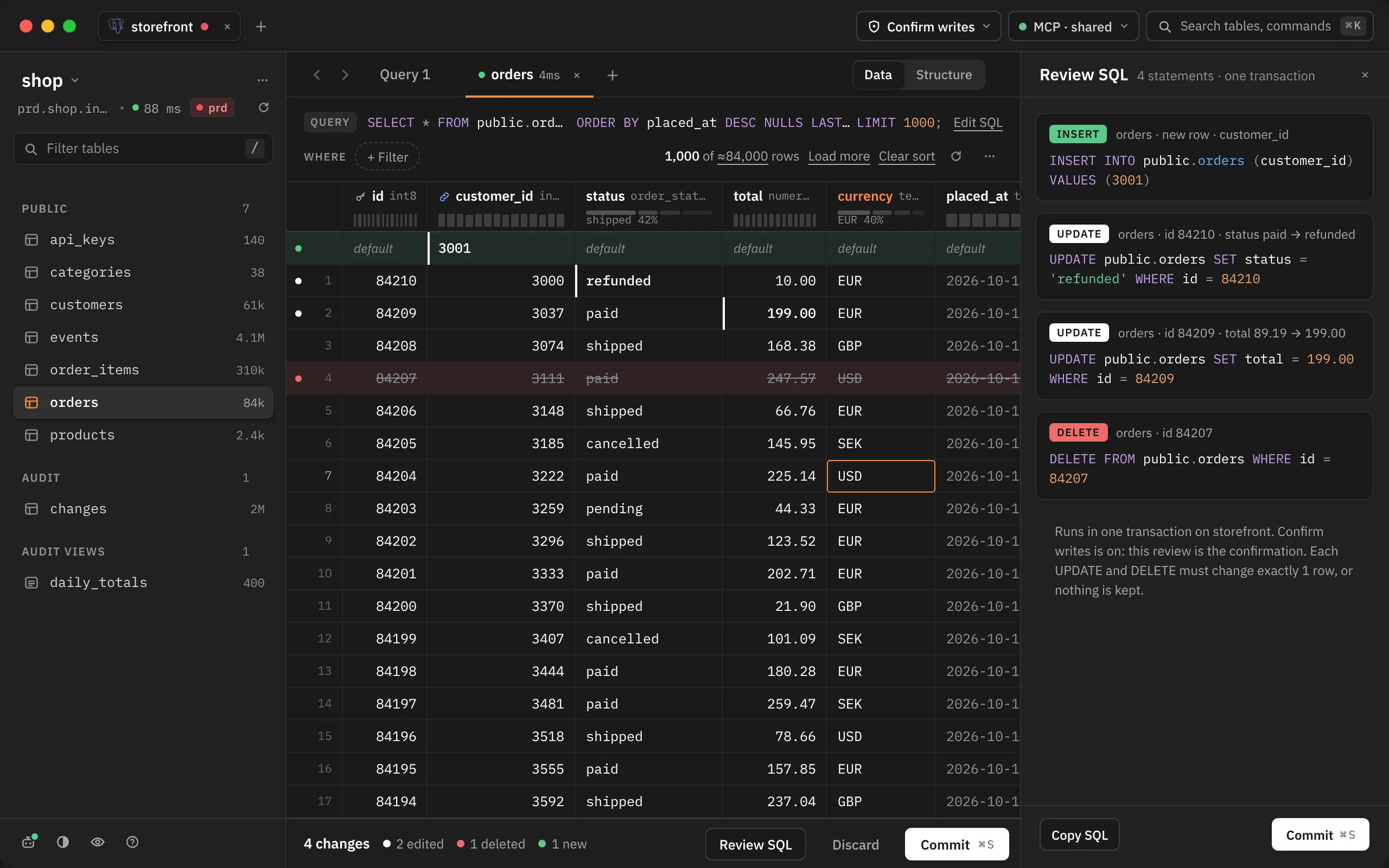Expand the shop database chevron
The image size is (1389, 868).
pos(75,80)
